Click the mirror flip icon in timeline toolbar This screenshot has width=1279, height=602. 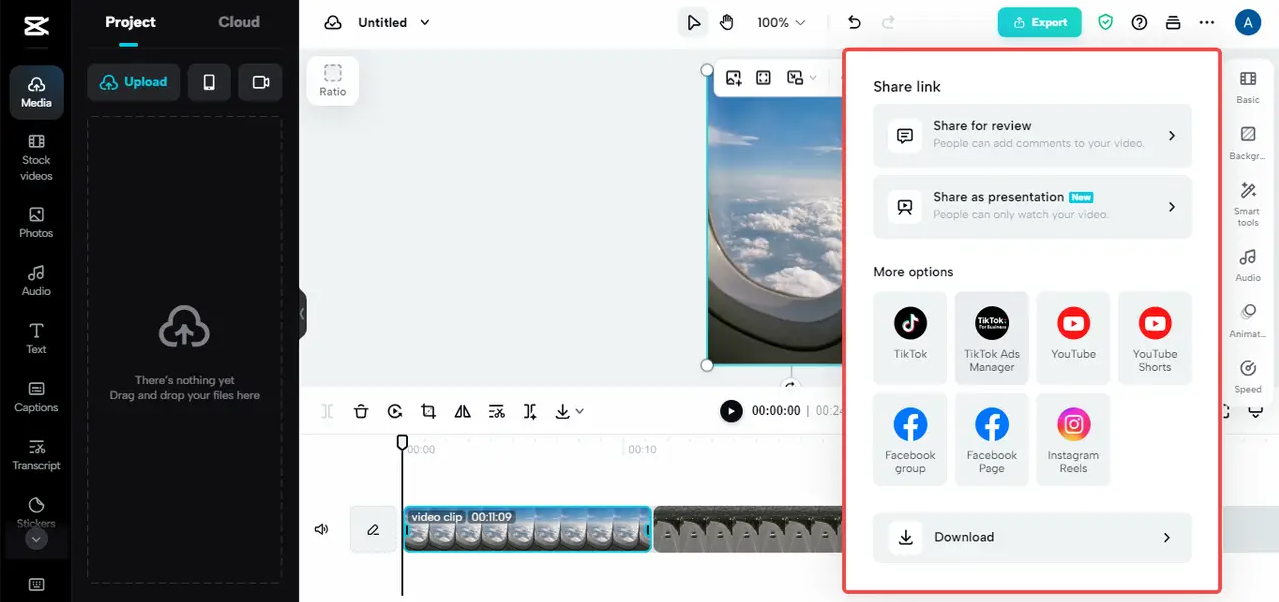[x=462, y=411]
